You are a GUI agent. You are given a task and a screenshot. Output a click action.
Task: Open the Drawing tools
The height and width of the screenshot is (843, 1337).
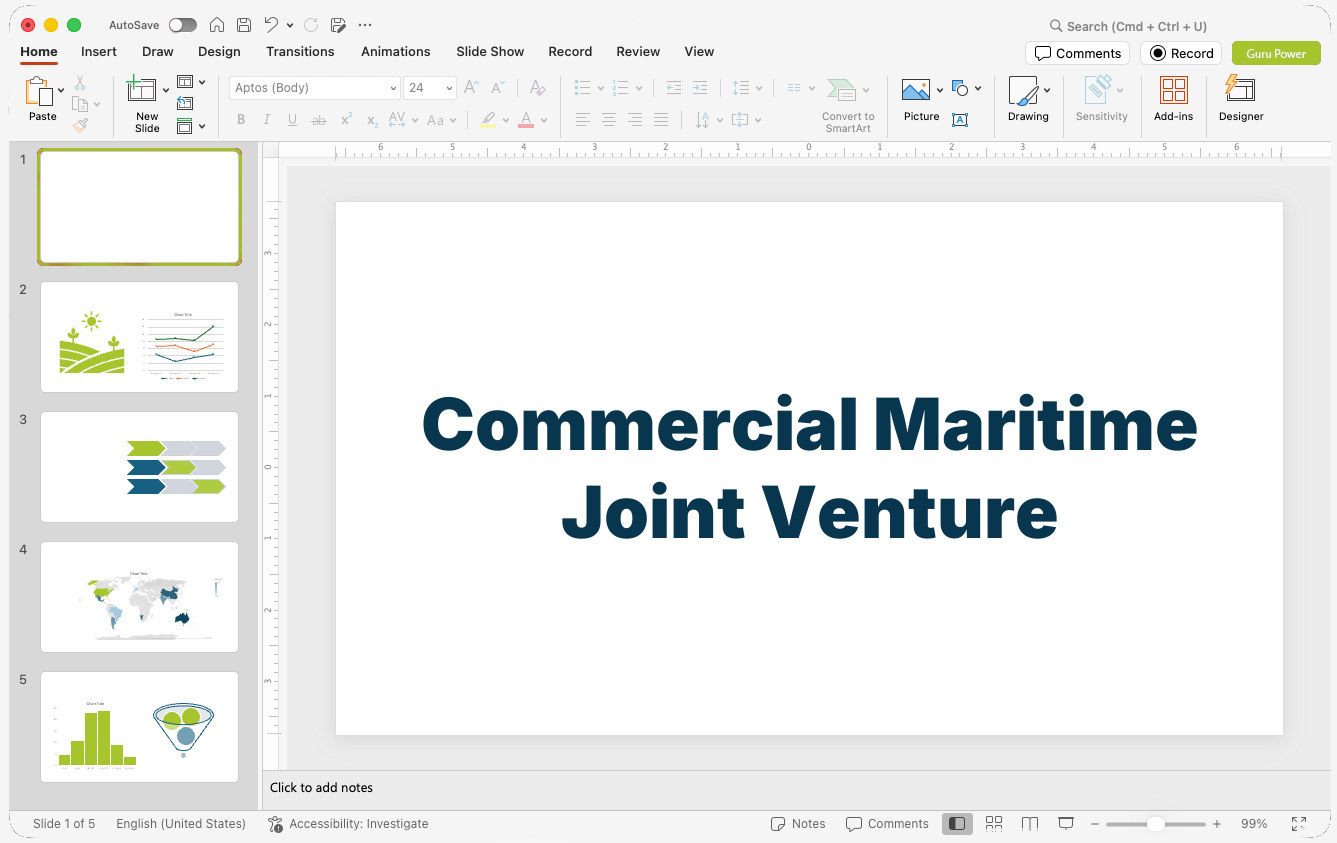(x=1028, y=98)
